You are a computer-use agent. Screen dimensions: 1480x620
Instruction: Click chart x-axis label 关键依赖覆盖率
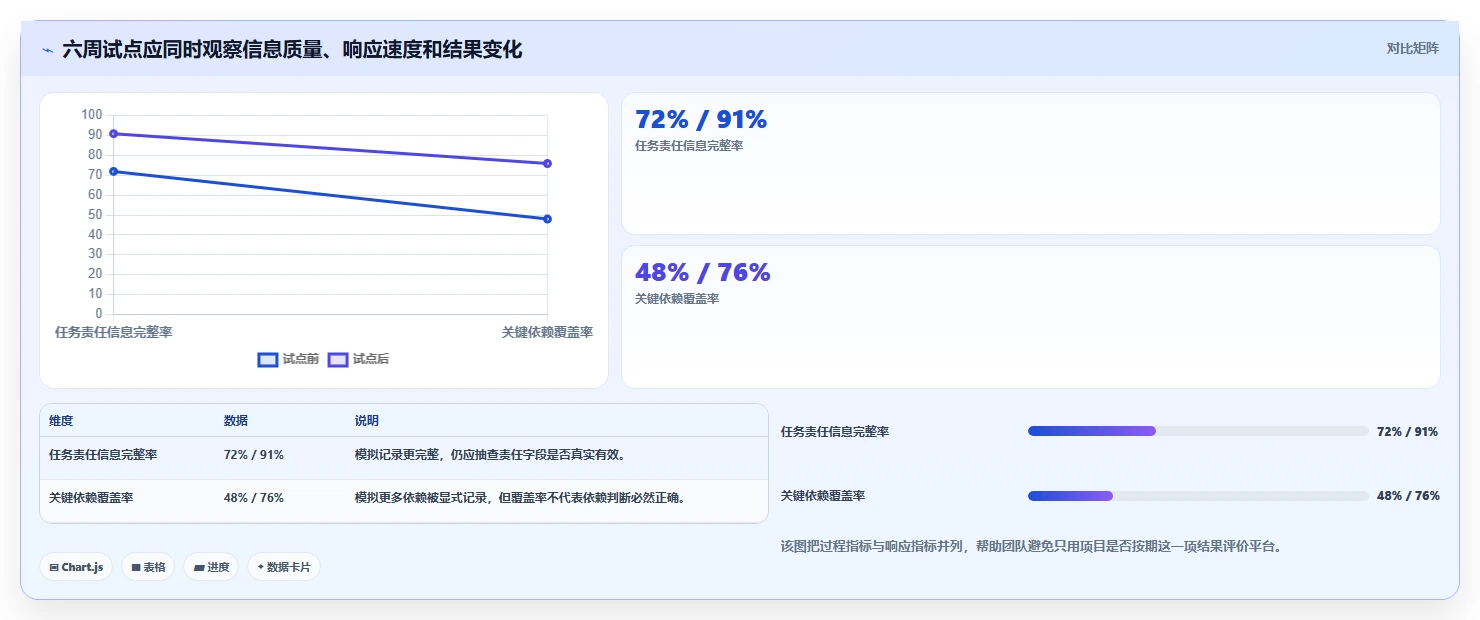(x=547, y=332)
